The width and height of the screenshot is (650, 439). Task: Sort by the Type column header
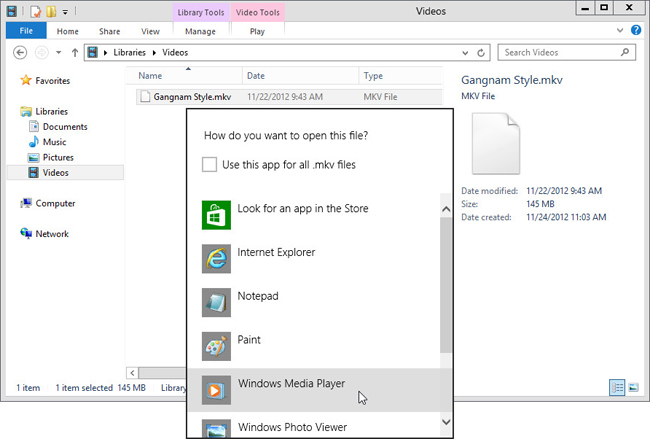[x=400, y=75]
